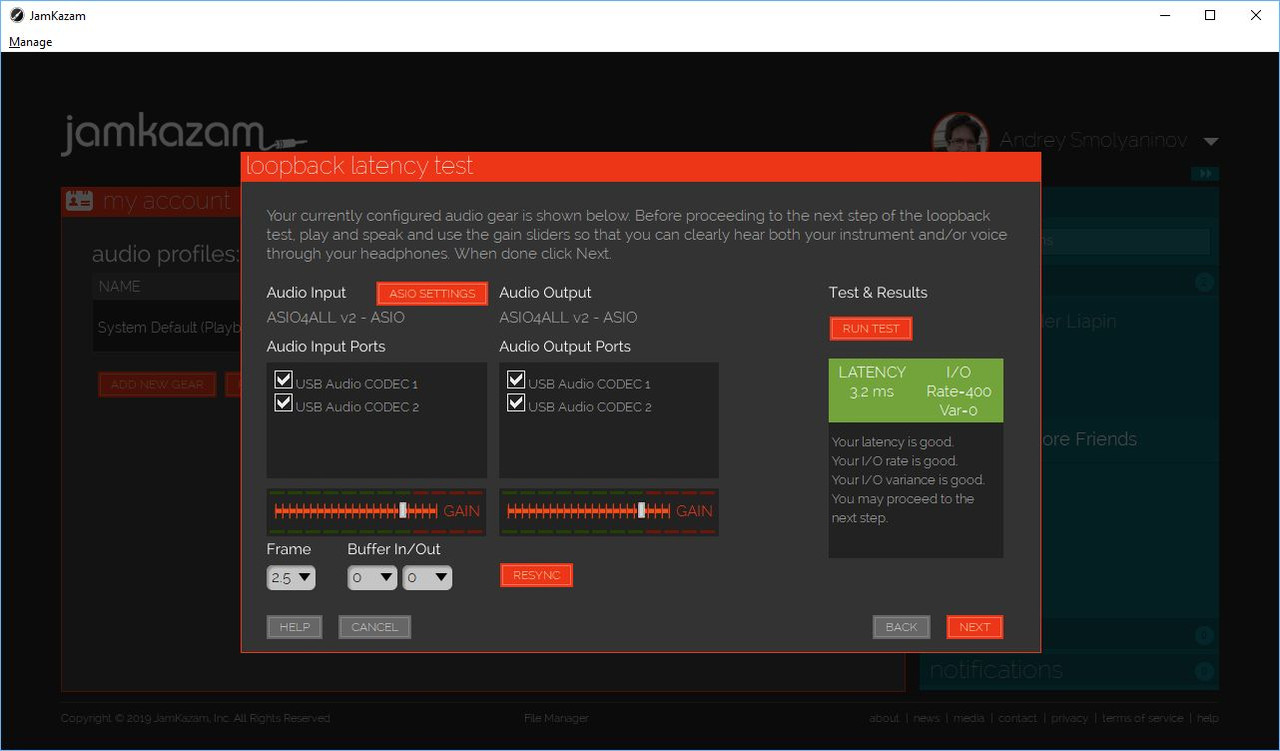Open the Manage menu
1280x751 pixels.
[x=30, y=42]
